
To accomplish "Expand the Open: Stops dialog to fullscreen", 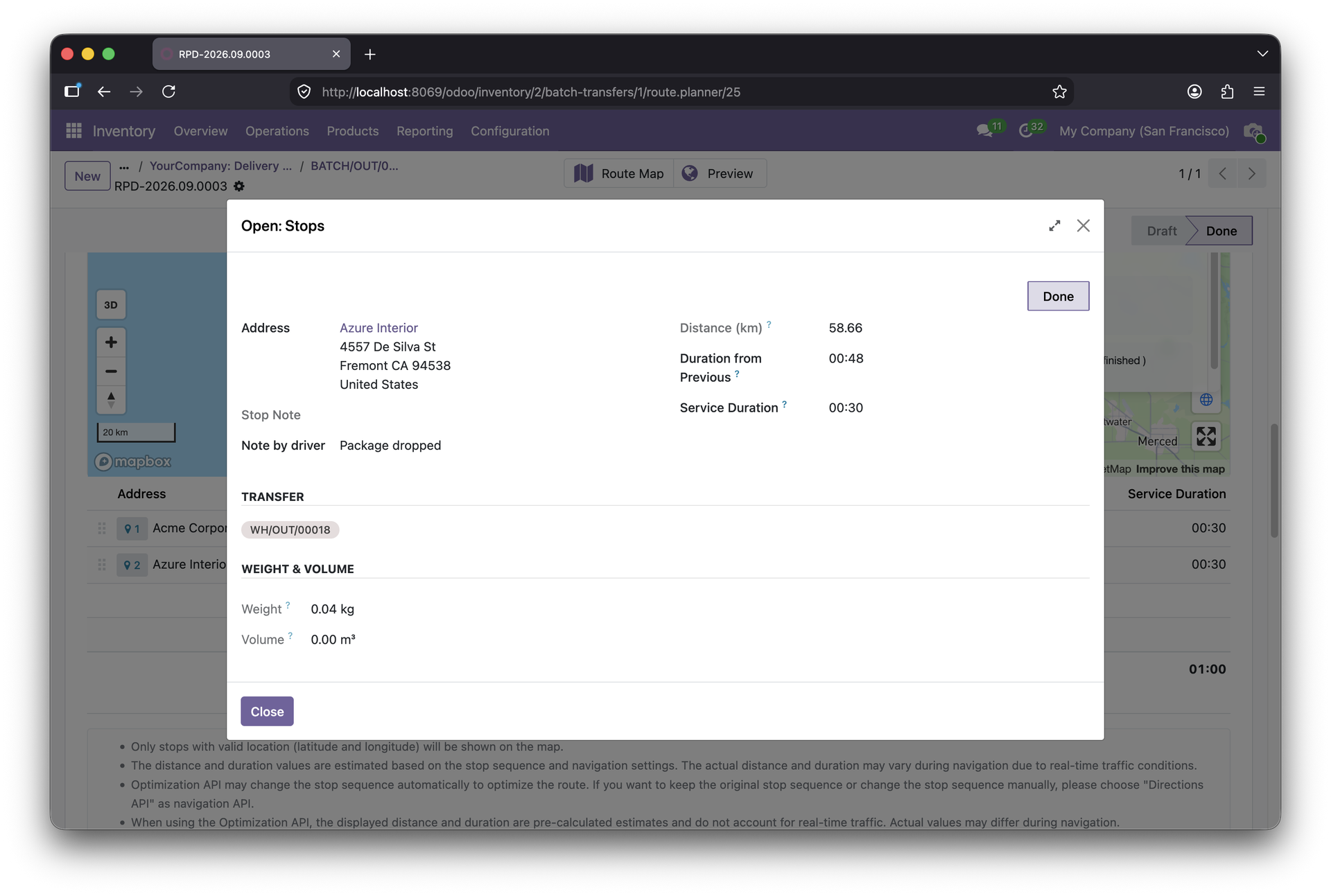I will [1054, 226].
